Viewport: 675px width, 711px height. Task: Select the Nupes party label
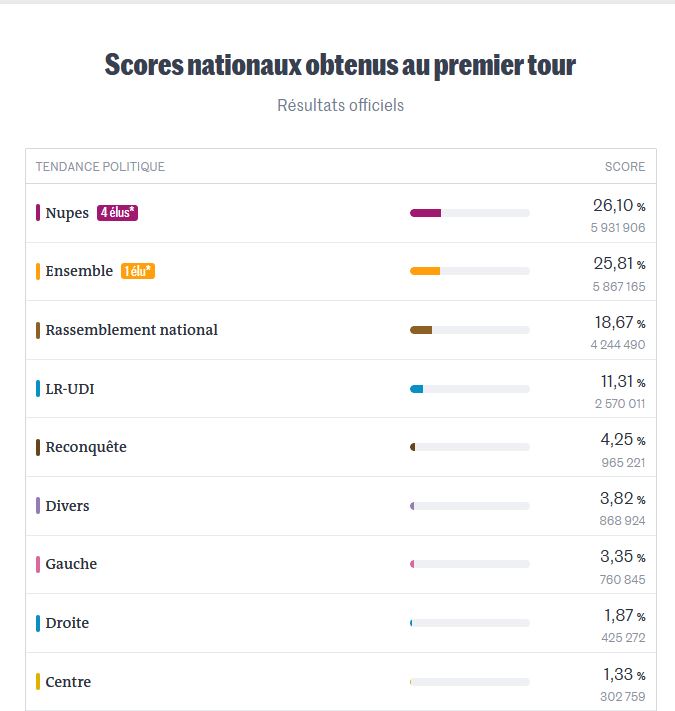click(67, 213)
